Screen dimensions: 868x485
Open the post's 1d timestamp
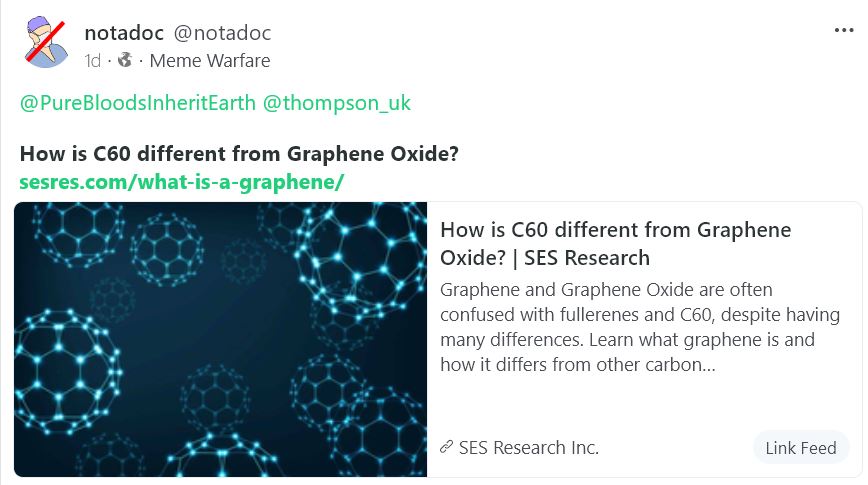click(92, 60)
